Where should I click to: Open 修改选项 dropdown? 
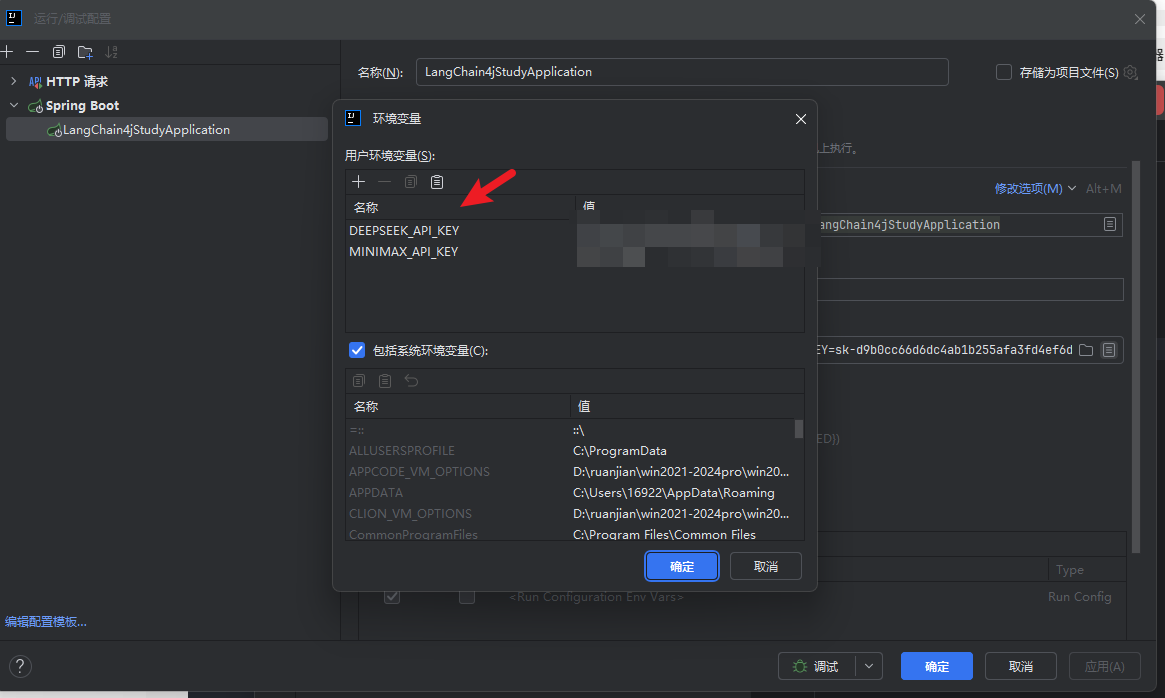coord(1035,189)
